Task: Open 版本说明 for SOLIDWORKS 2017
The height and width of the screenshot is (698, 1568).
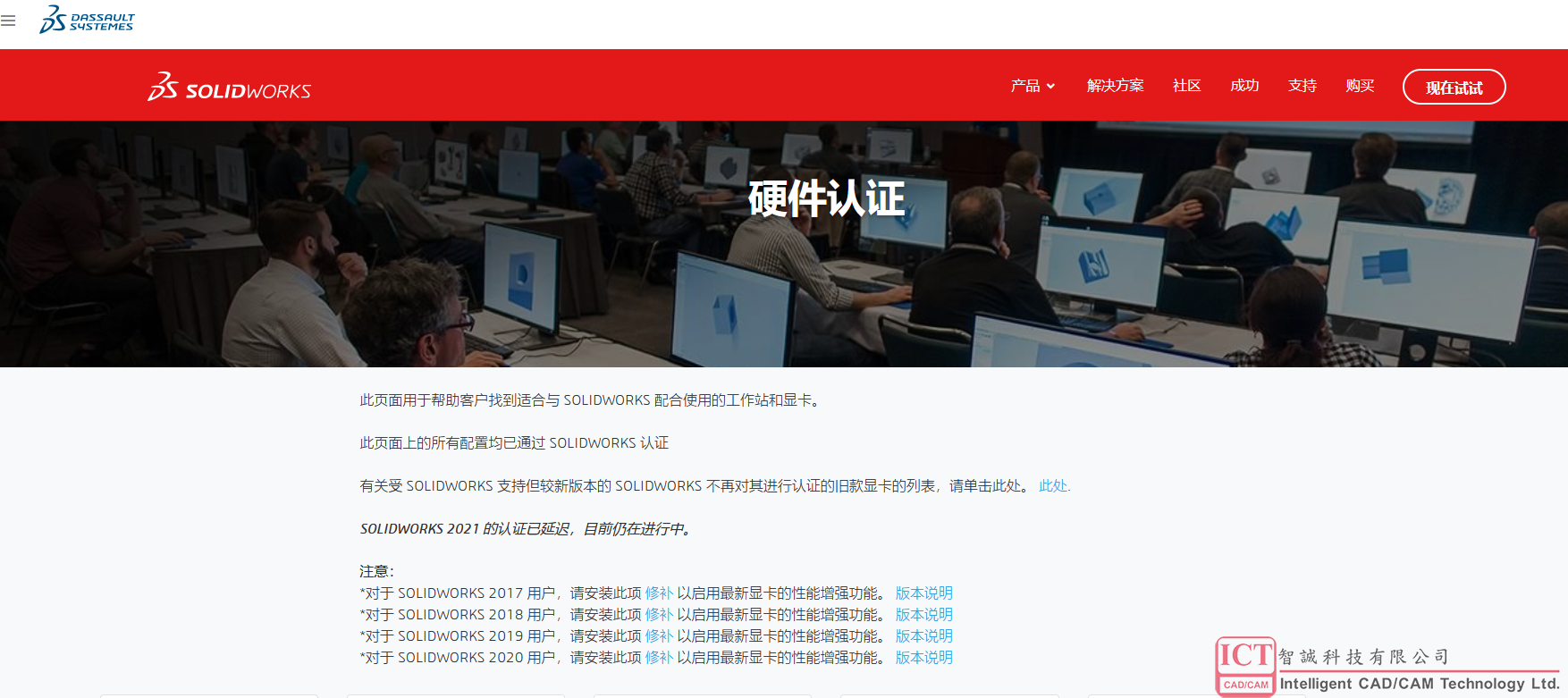Action: click(x=924, y=593)
